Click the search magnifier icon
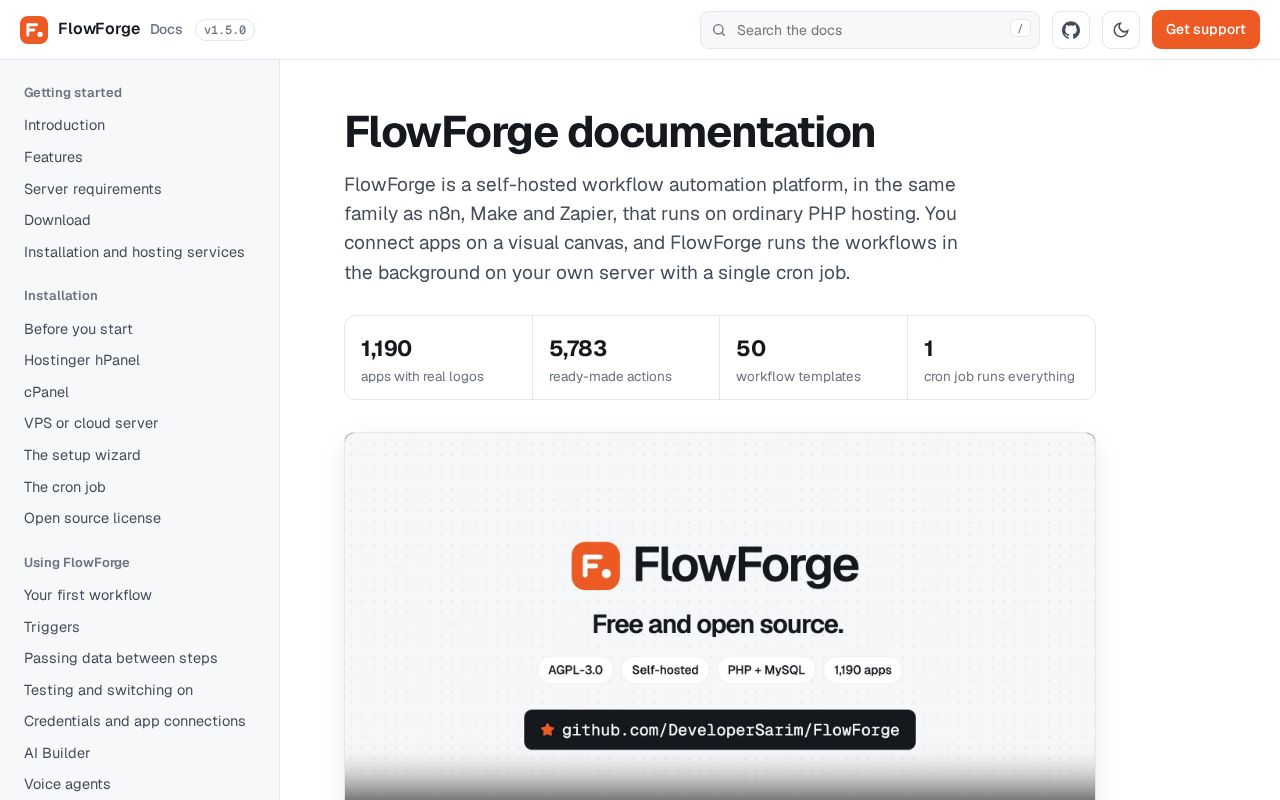The image size is (1280, 800). click(x=719, y=30)
